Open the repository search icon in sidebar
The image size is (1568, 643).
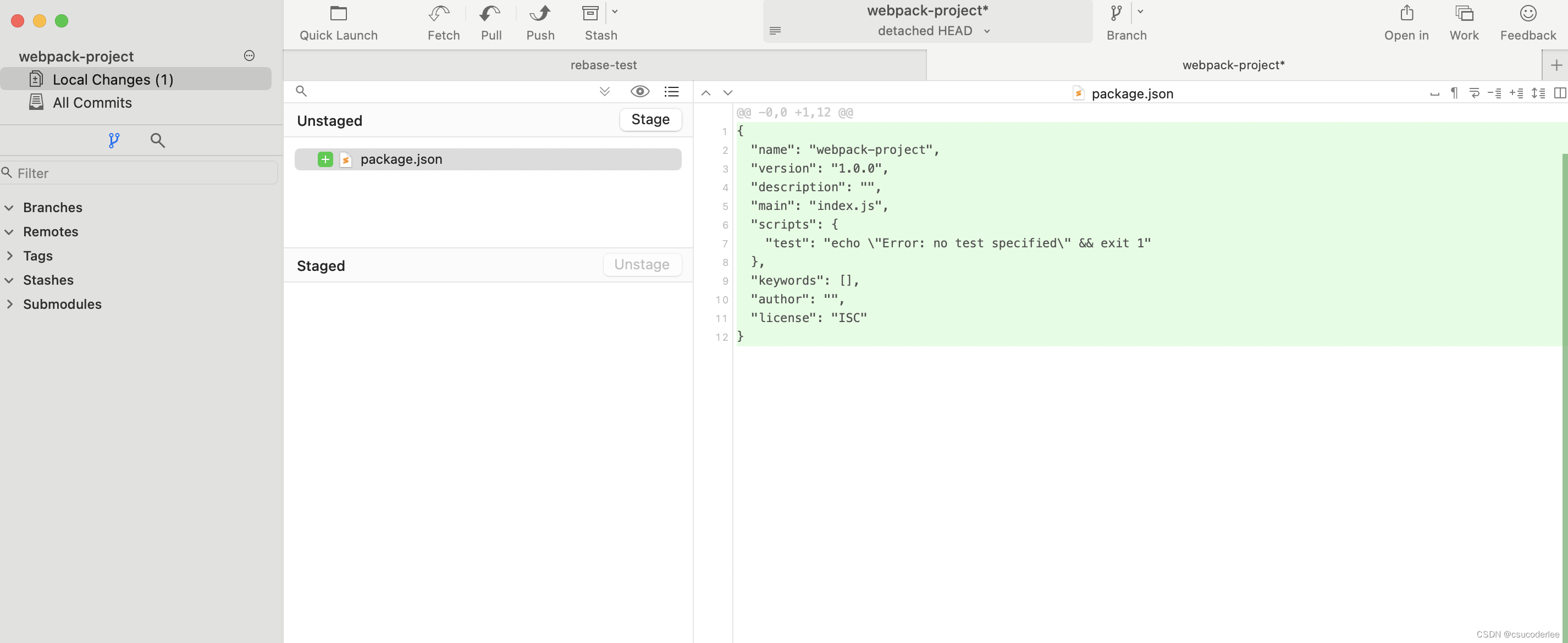pos(158,140)
